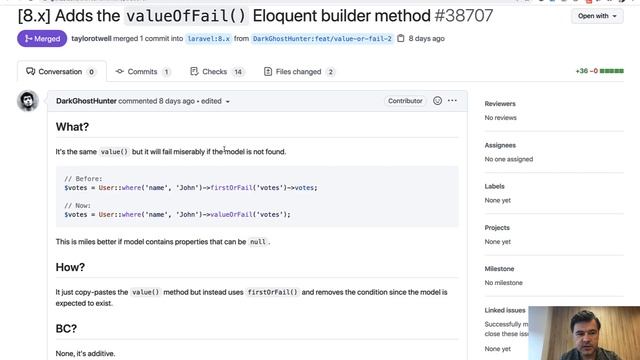Click the 'None, it's additive.' text
The image size is (640, 360).
[85, 354]
